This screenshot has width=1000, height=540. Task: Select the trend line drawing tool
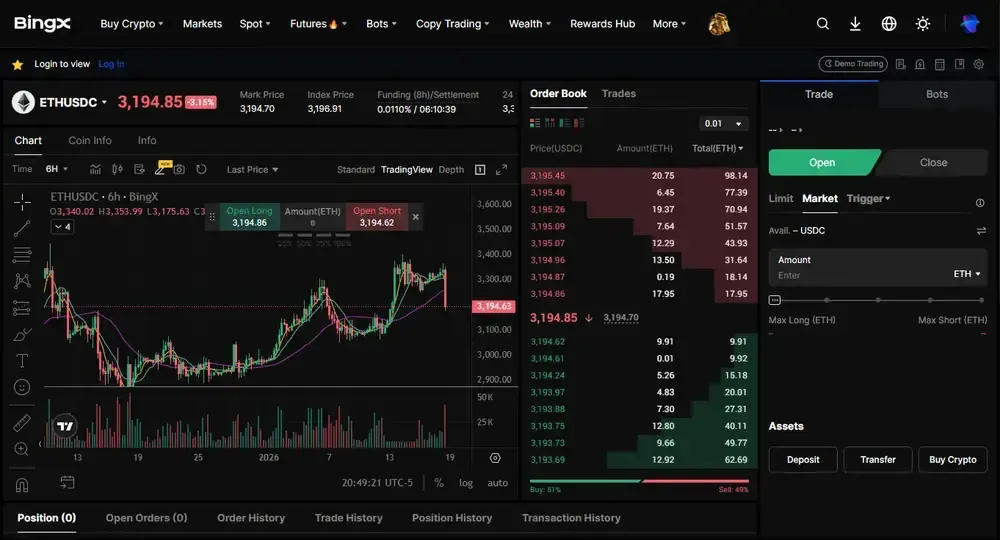click(22, 228)
